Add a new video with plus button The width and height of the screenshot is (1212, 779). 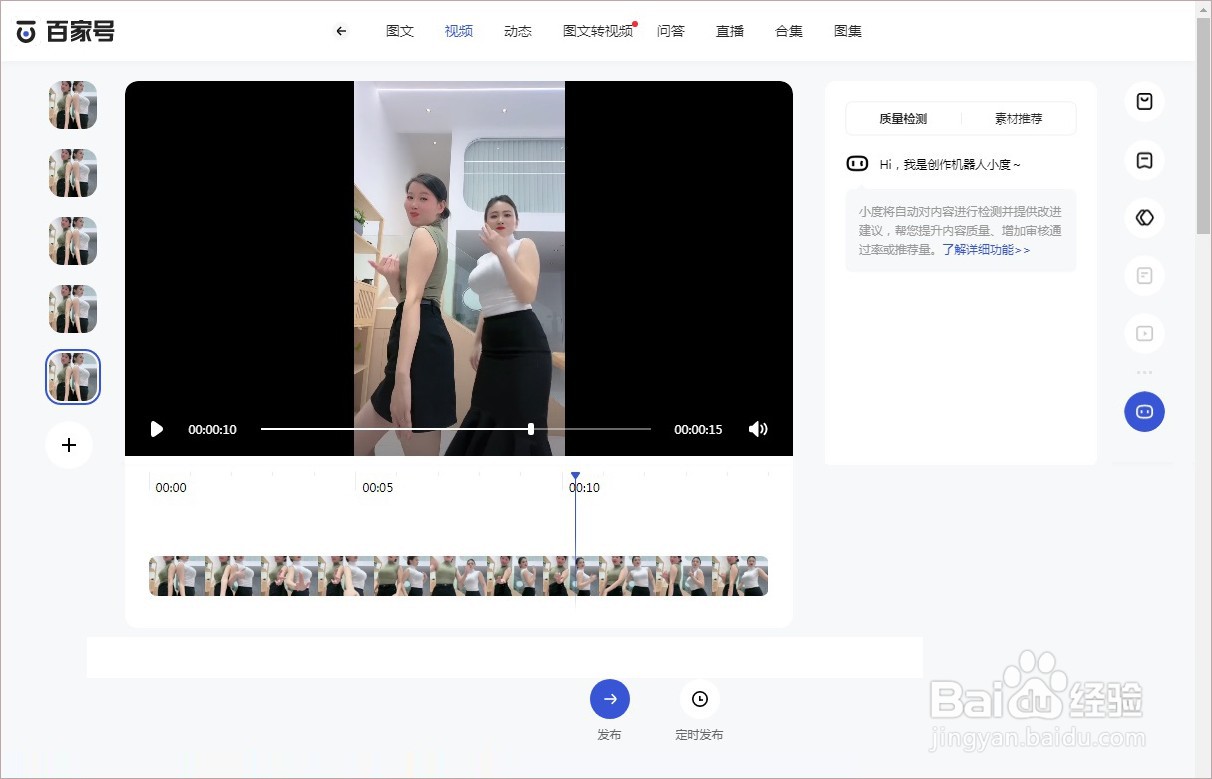[69, 445]
